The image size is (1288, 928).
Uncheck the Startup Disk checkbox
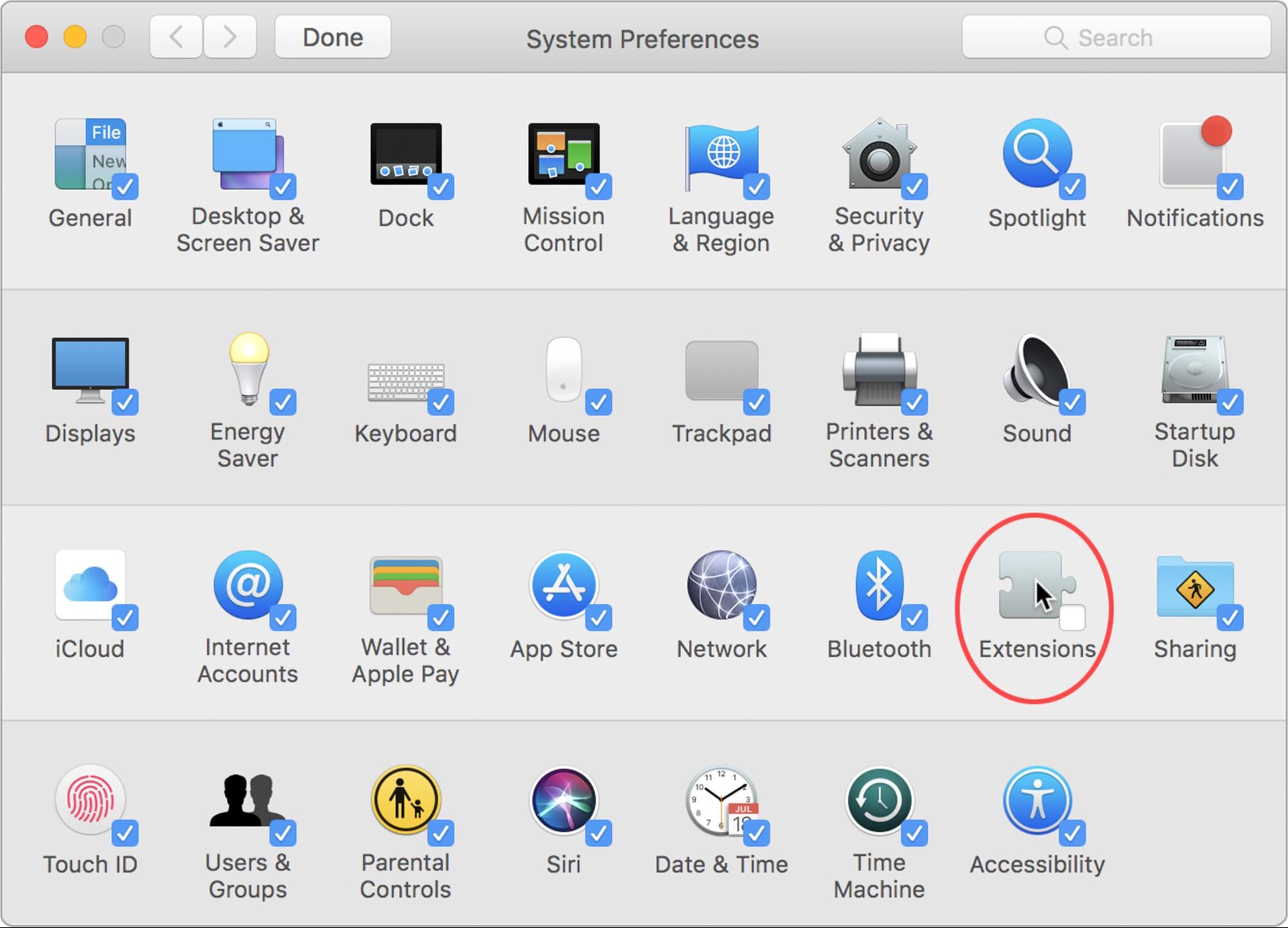click(1229, 402)
